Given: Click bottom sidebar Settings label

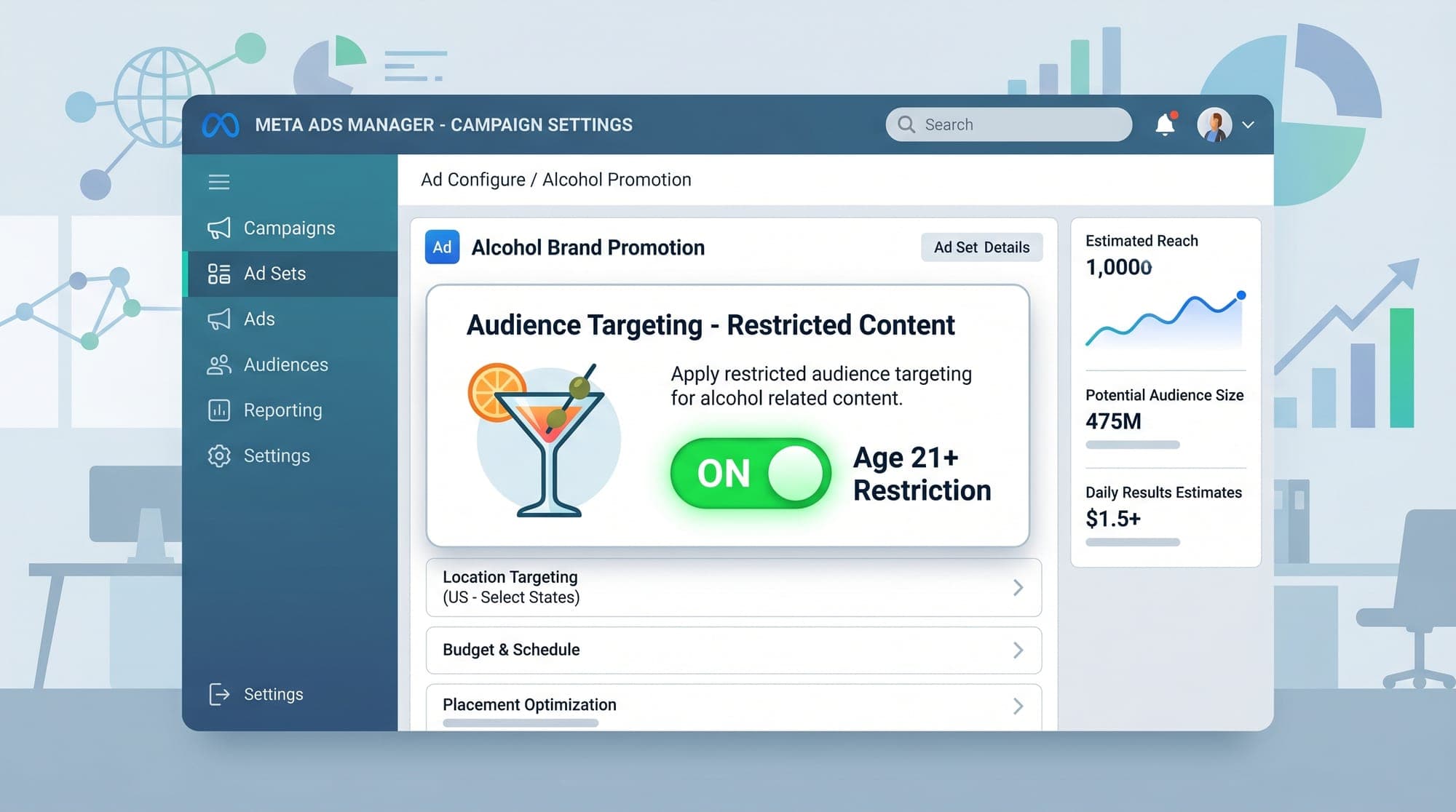Looking at the screenshot, I should 273,694.
